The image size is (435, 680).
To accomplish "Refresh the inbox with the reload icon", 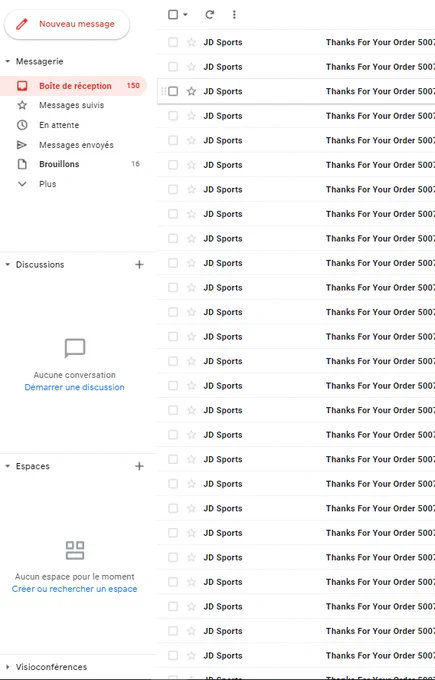I will click(x=209, y=14).
